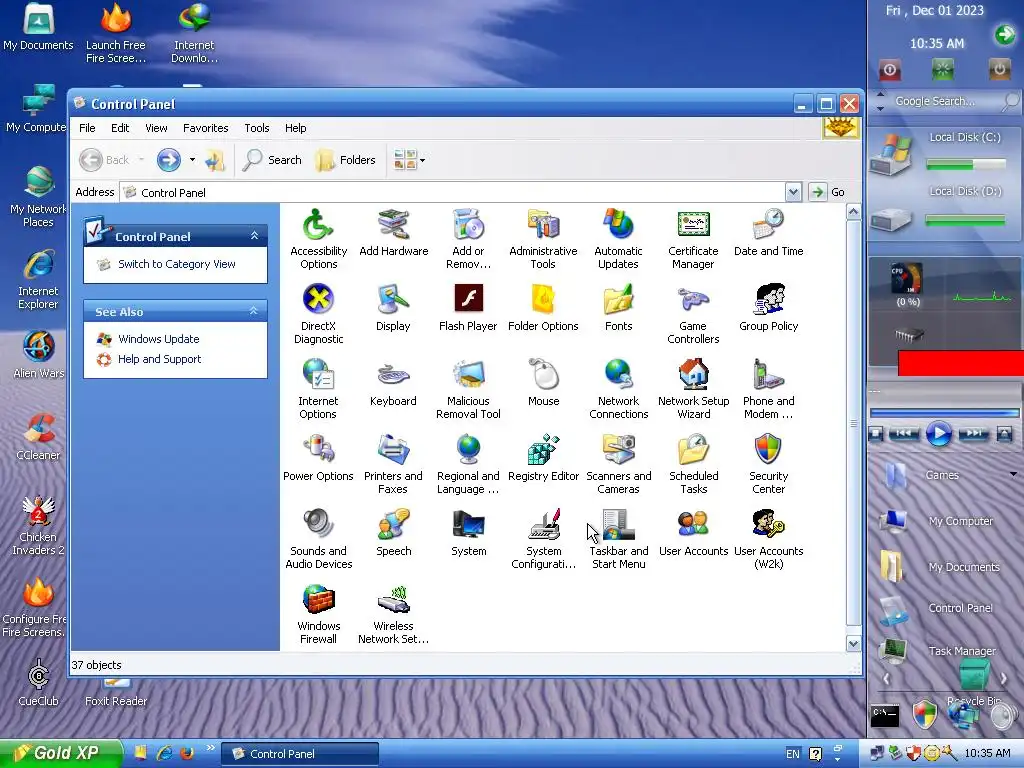Open Windows Firewall settings
The image size is (1024, 768).
click(x=318, y=615)
